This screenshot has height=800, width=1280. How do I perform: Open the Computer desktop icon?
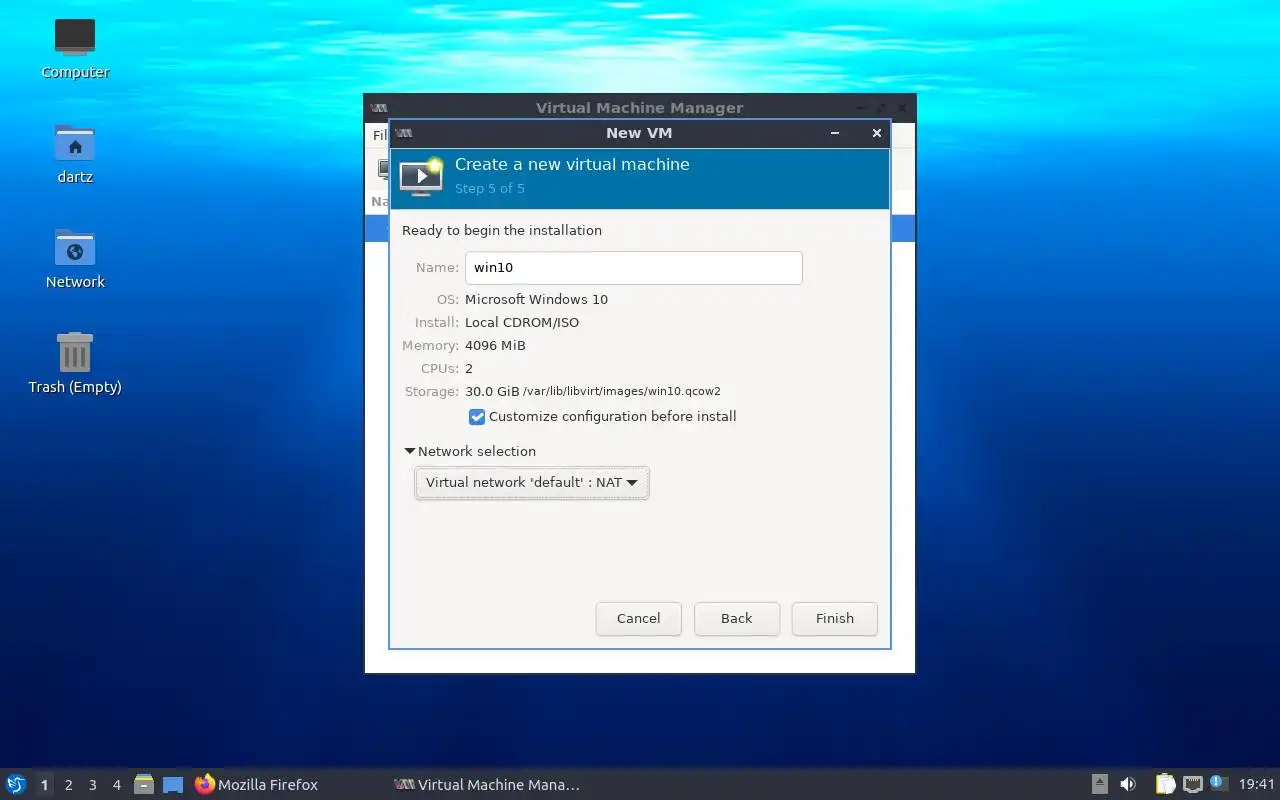(x=75, y=48)
